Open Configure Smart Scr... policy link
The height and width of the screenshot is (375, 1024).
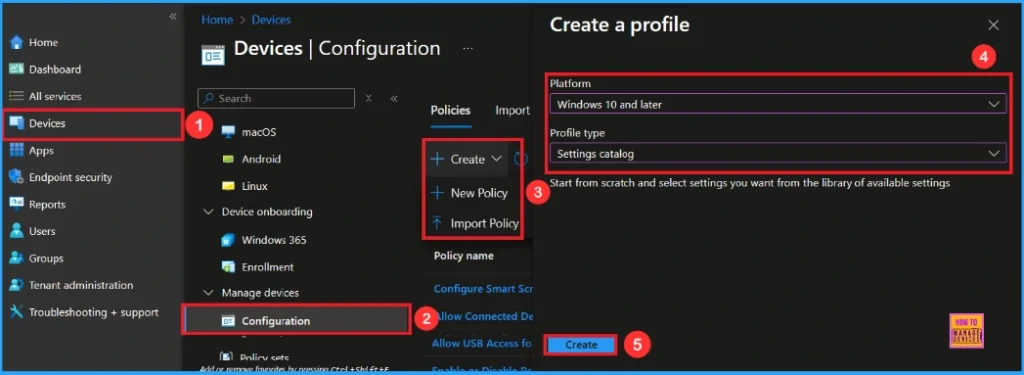coord(482,289)
